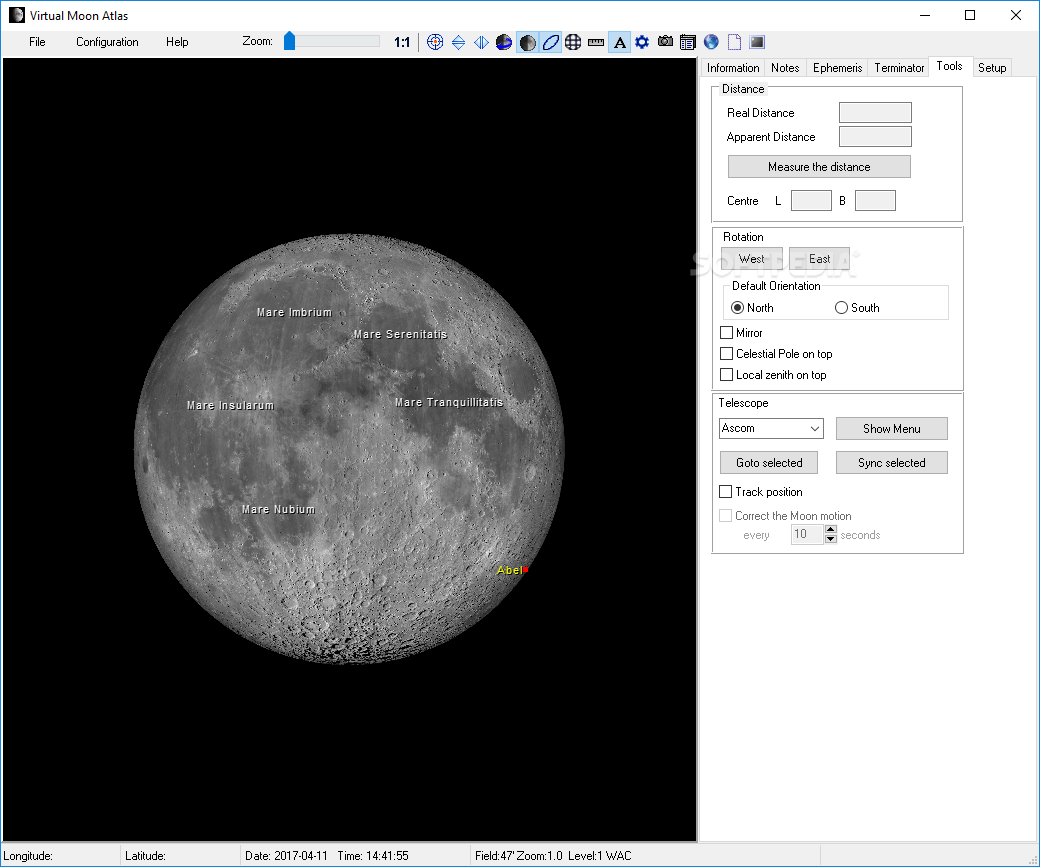Click the blue earth globe toolbar icon

[711, 42]
